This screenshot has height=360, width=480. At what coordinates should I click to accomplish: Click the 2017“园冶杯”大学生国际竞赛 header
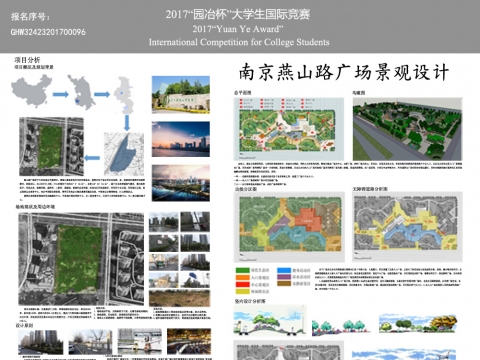pos(238,14)
